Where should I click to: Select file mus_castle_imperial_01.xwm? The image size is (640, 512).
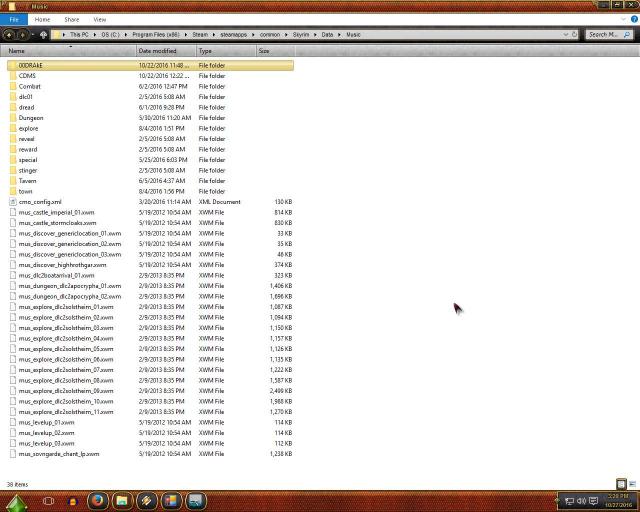[56, 212]
